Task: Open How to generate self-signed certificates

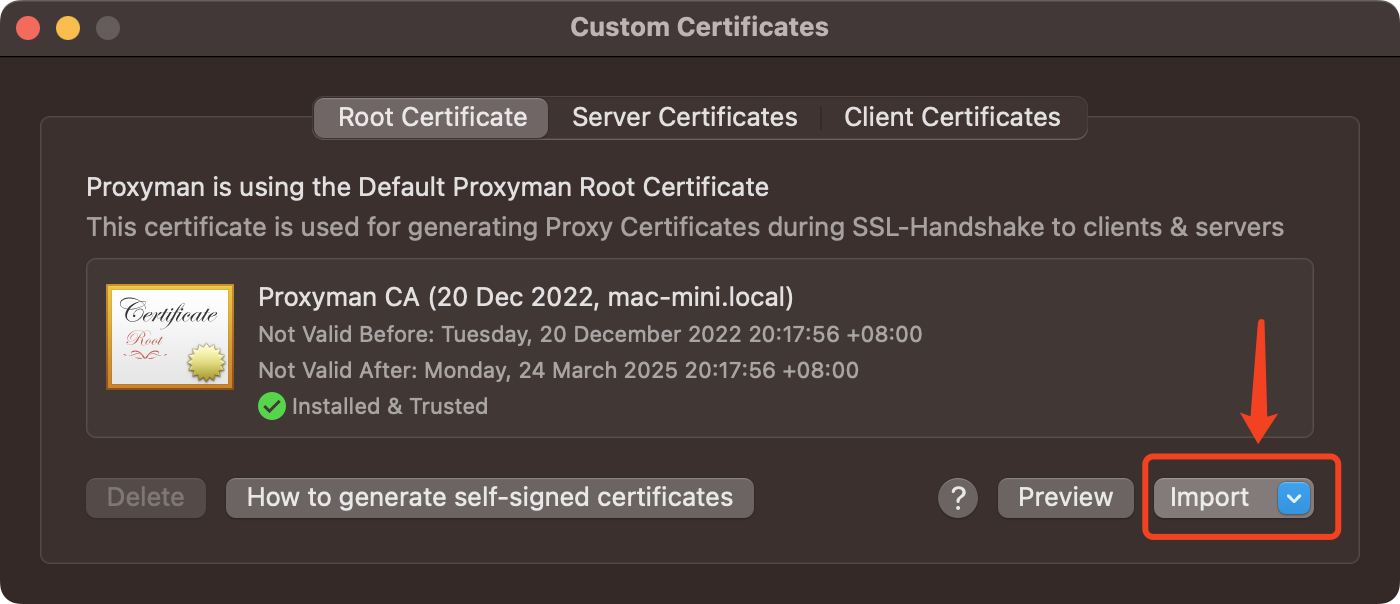Action: click(x=489, y=497)
